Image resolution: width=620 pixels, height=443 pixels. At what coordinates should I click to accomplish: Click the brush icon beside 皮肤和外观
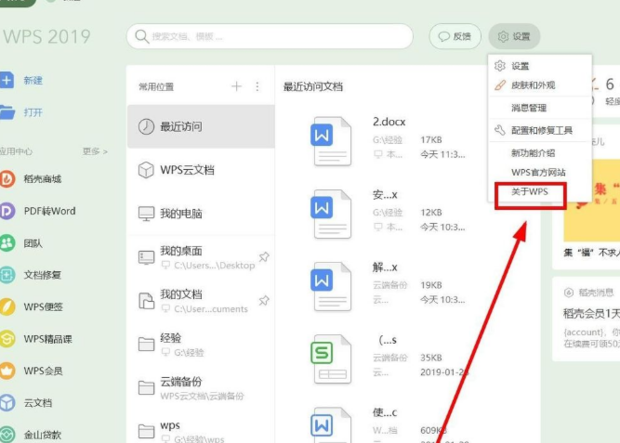coord(500,85)
